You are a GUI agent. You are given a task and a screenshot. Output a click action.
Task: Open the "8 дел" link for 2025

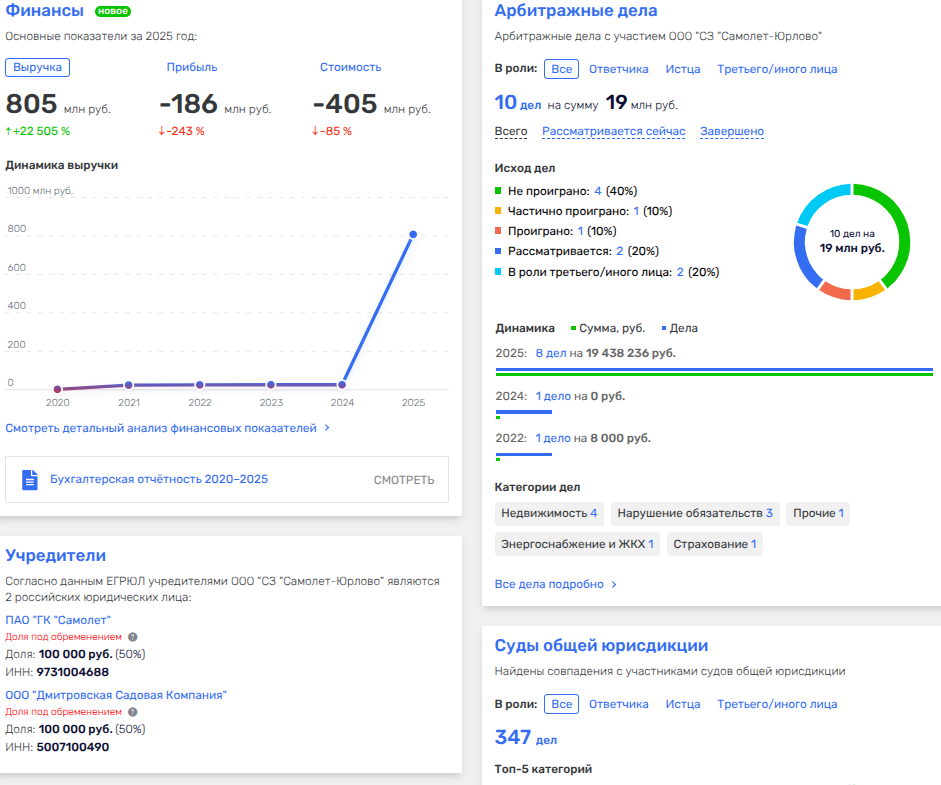551,353
